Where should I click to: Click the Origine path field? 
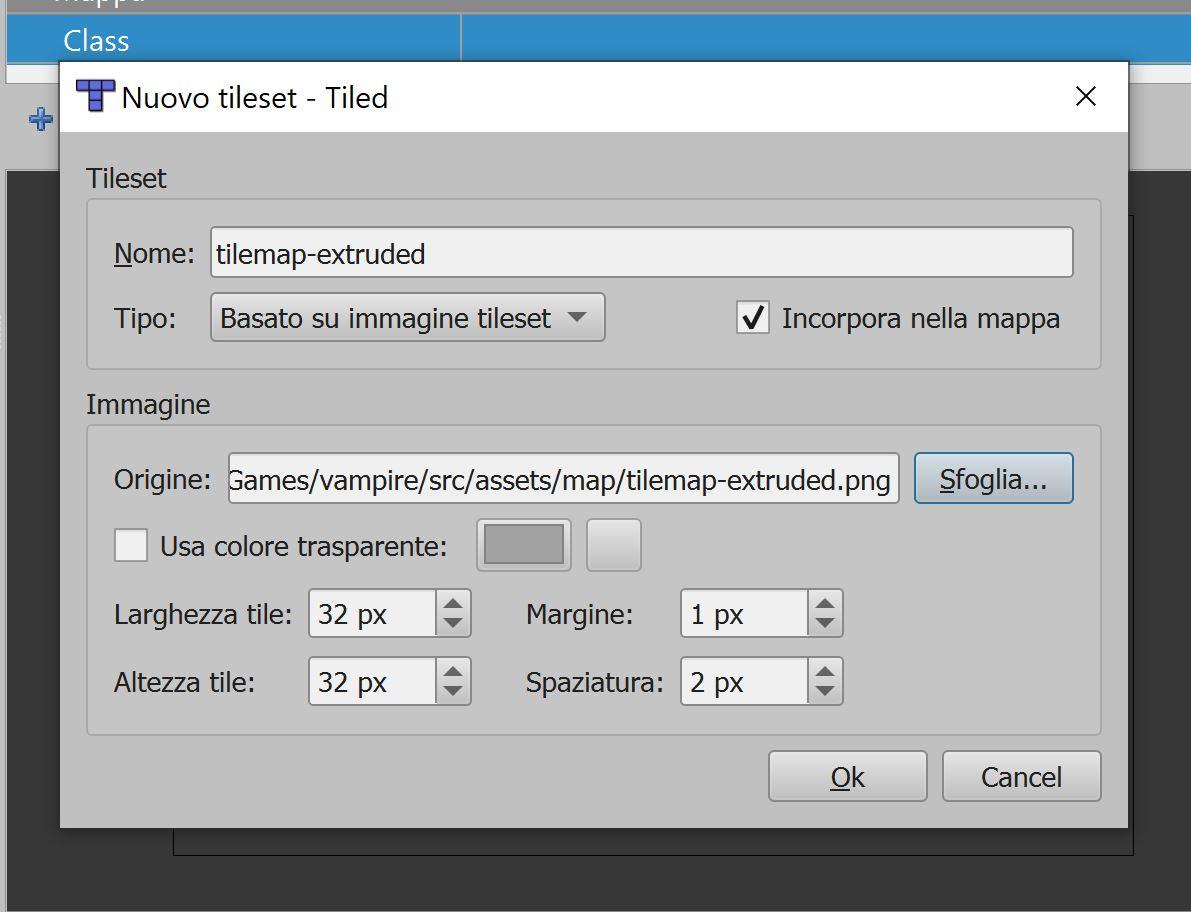(x=563, y=478)
